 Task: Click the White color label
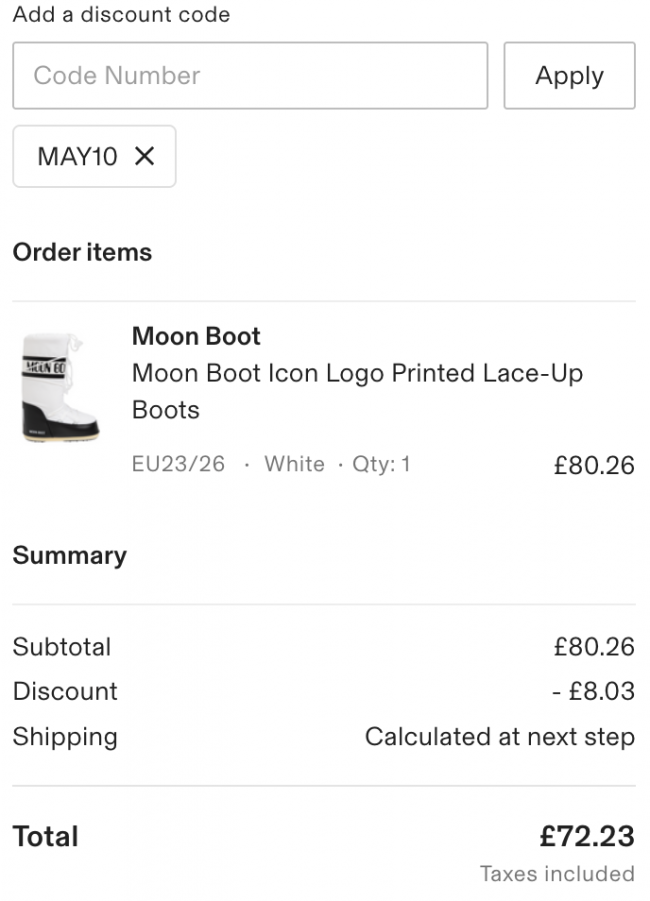294,464
